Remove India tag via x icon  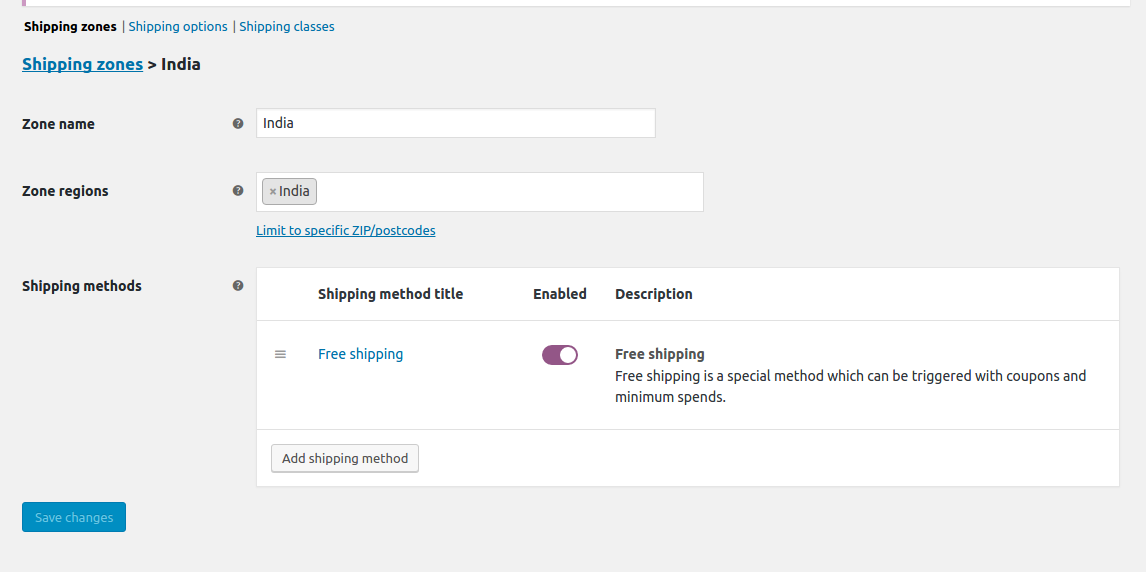[273, 191]
